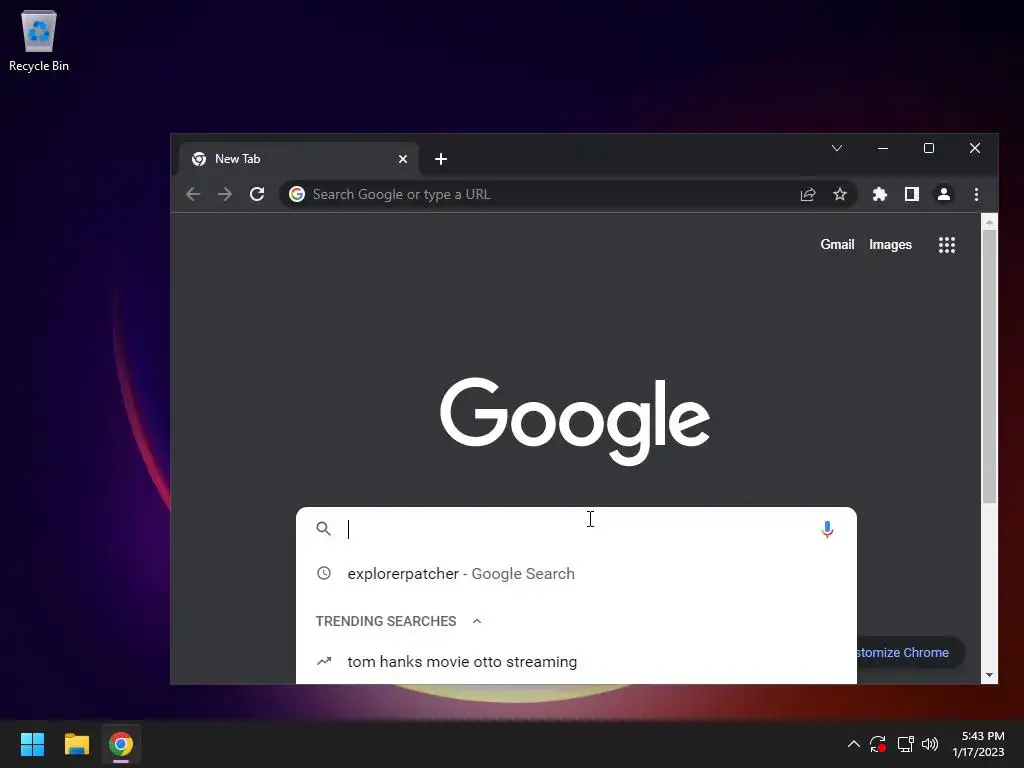This screenshot has width=1024, height=768.
Task: Click the page scroll-down arrow
Action: click(x=989, y=675)
